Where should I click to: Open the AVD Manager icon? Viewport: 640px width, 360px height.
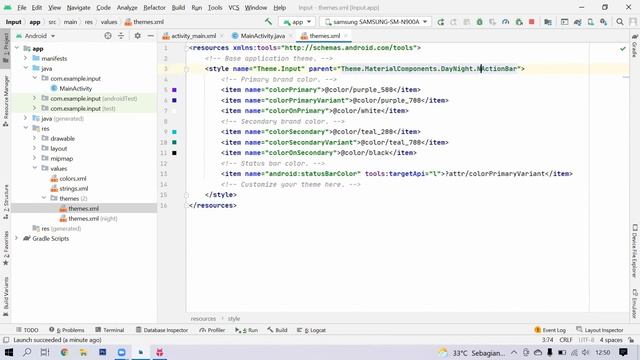(x=591, y=22)
